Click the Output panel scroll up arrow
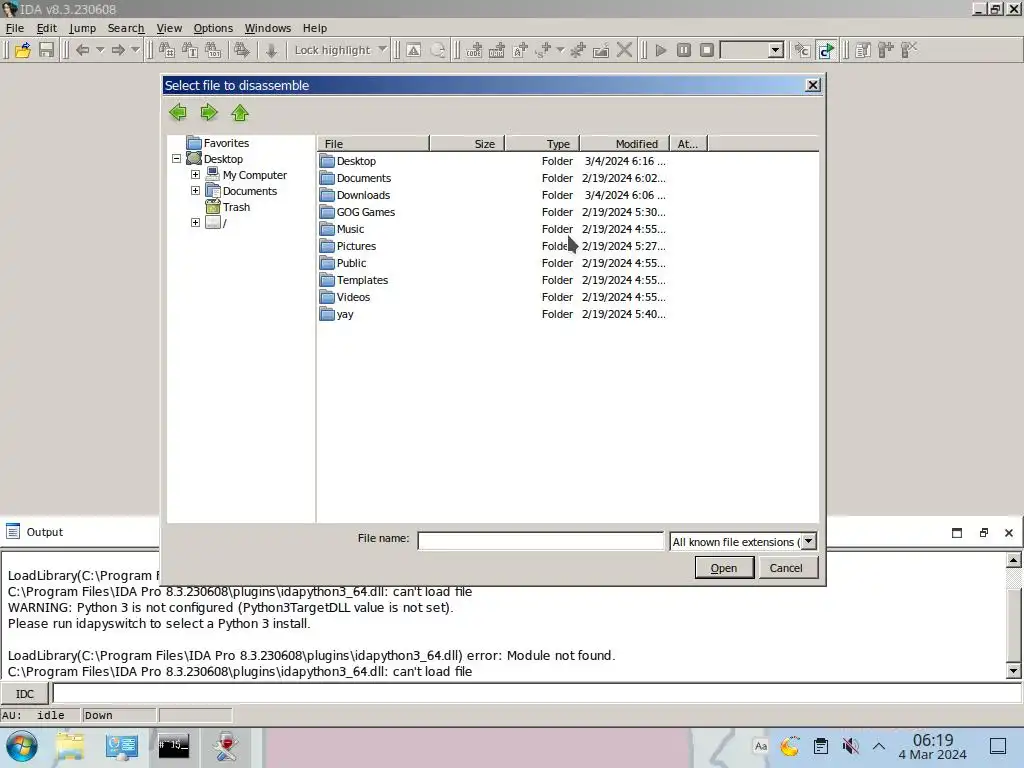This screenshot has width=1024, height=768. pos(1014,560)
